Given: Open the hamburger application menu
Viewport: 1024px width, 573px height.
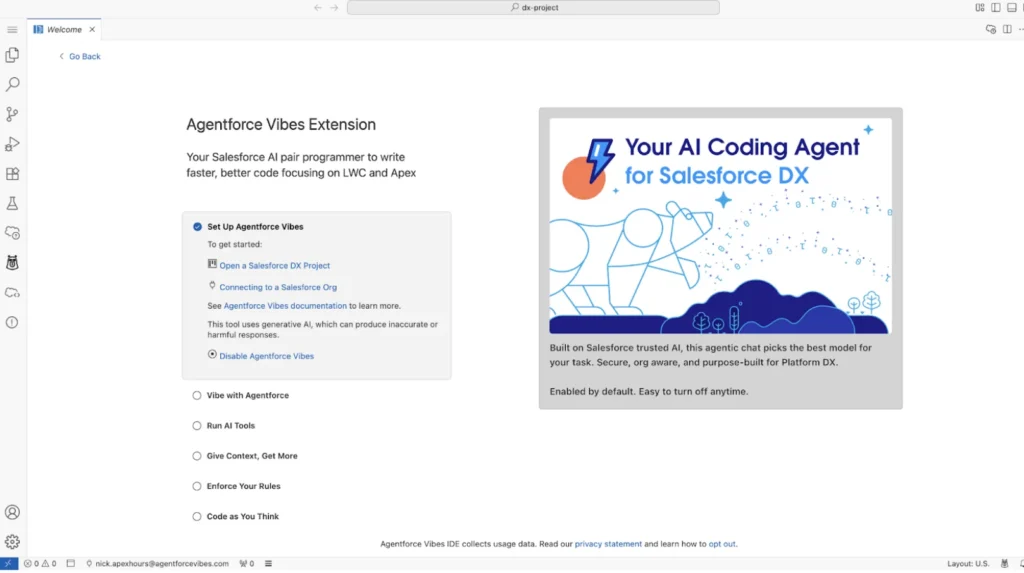Looking at the screenshot, I should tap(12, 30).
